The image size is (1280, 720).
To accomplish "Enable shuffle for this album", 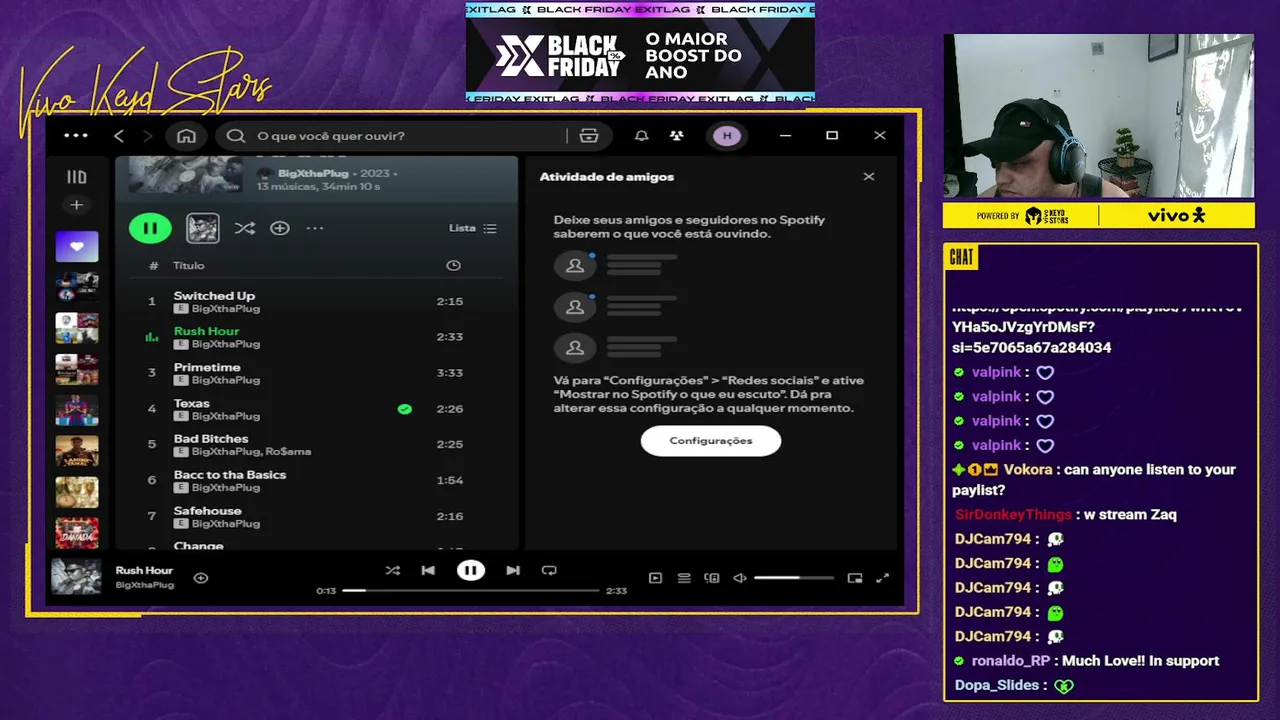I will [x=245, y=228].
